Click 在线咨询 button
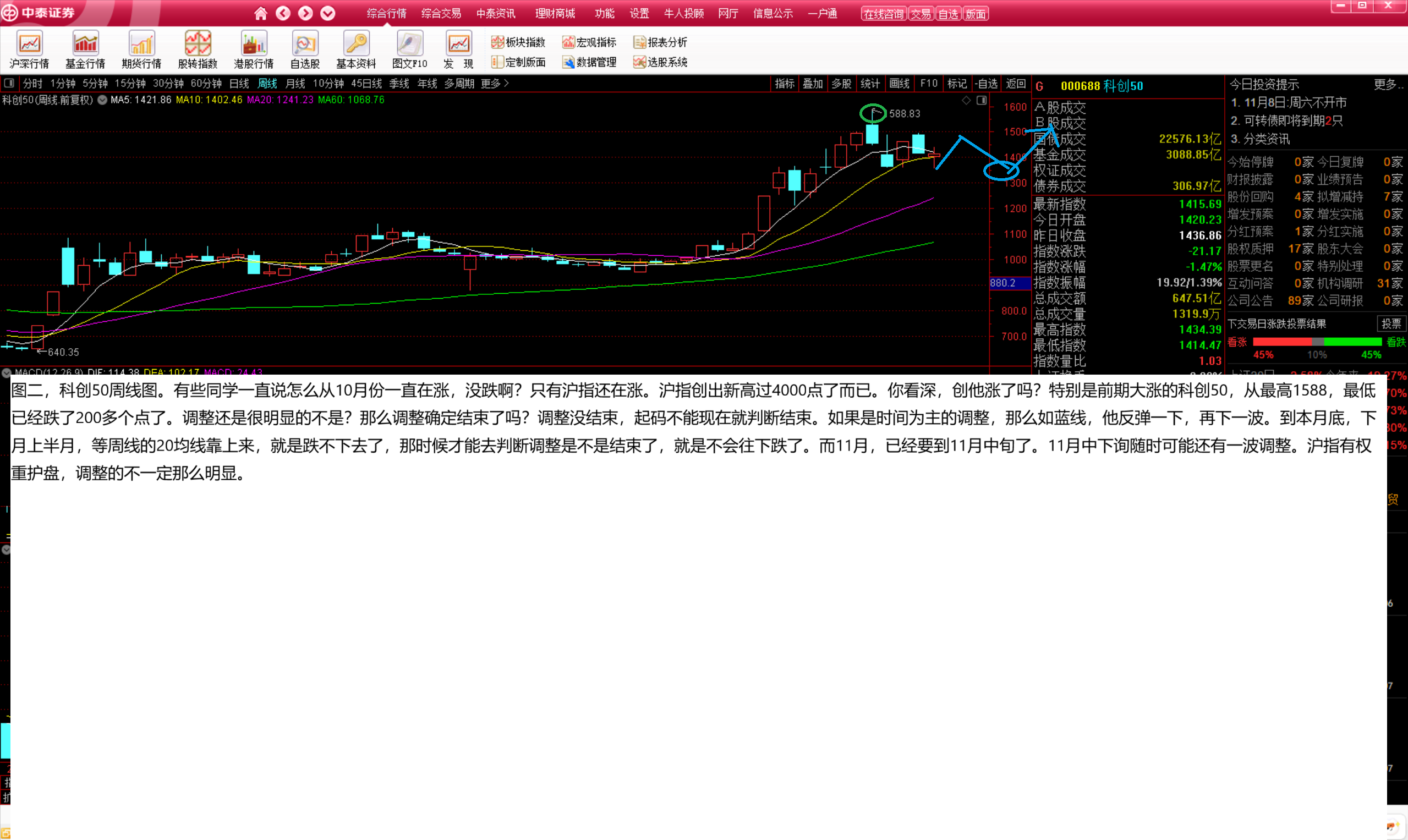The height and width of the screenshot is (840, 1408). (883, 14)
